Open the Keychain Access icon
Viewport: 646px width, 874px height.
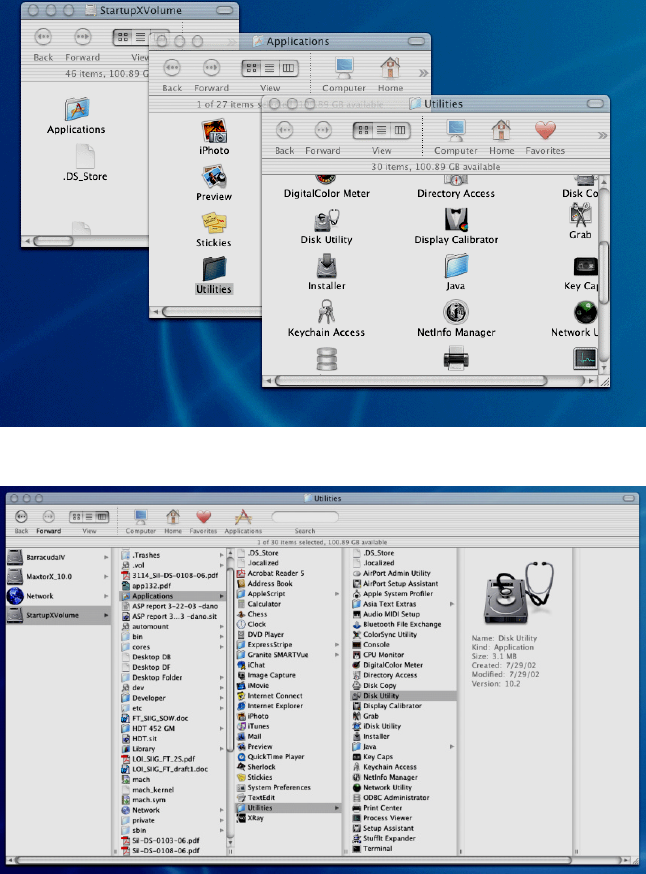(326, 311)
